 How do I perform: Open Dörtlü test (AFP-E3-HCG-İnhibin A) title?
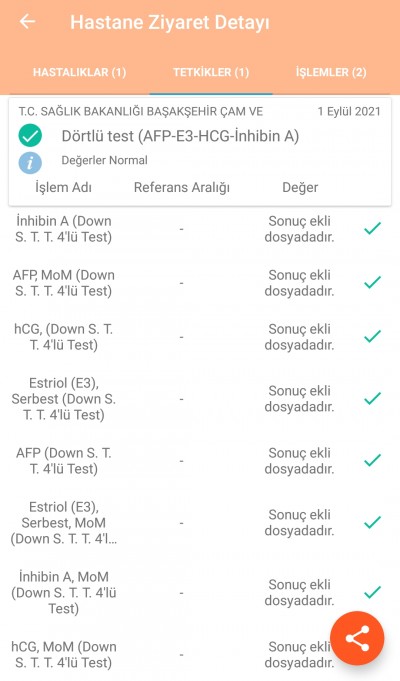(x=180, y=136)
